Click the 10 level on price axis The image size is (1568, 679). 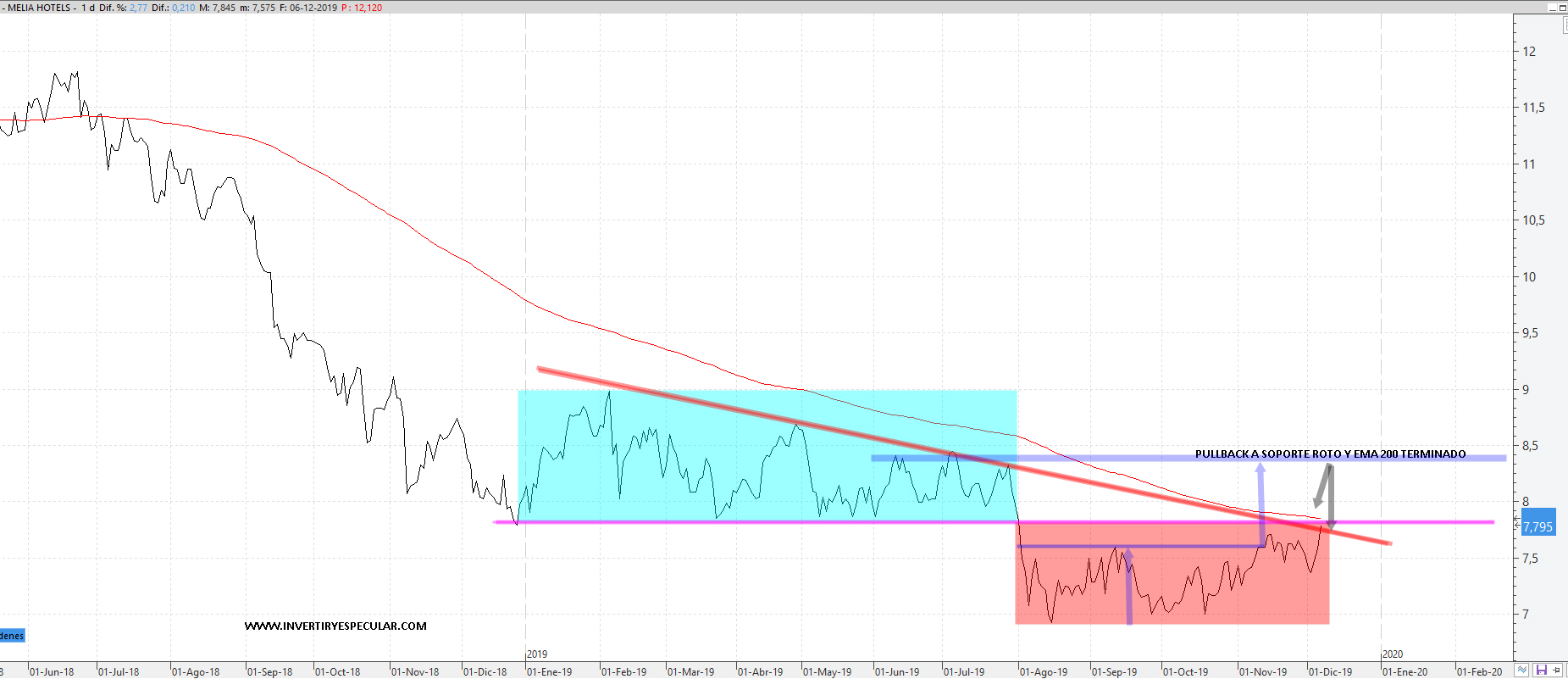[x=1529, y=276]
